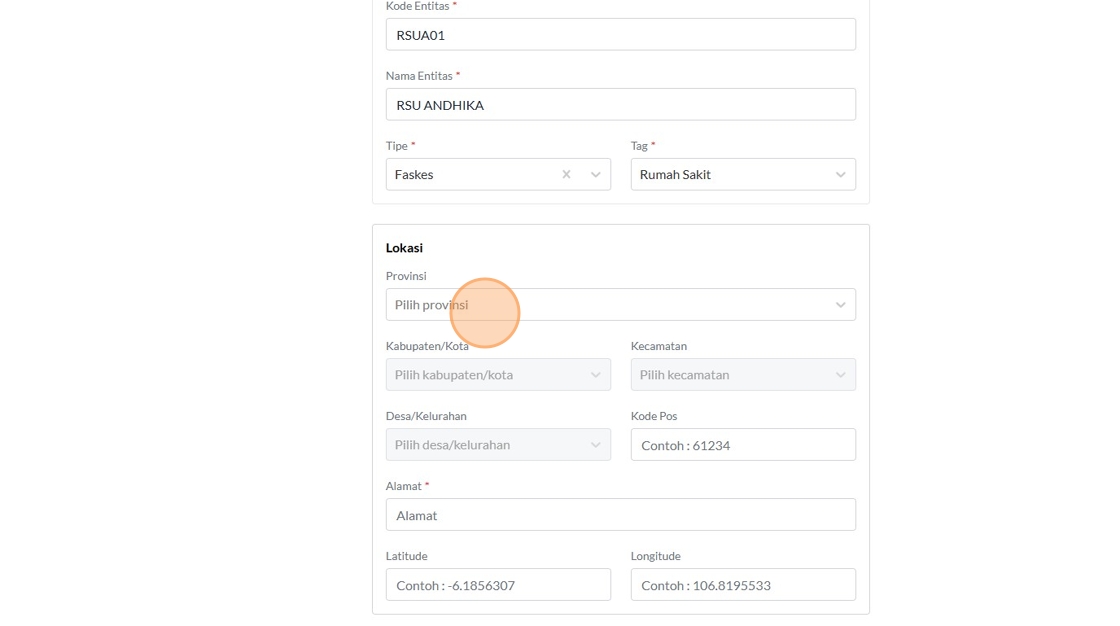
Task: Click the Desa/Kelurahan chevron arrow
Action: tap(595, 445)
